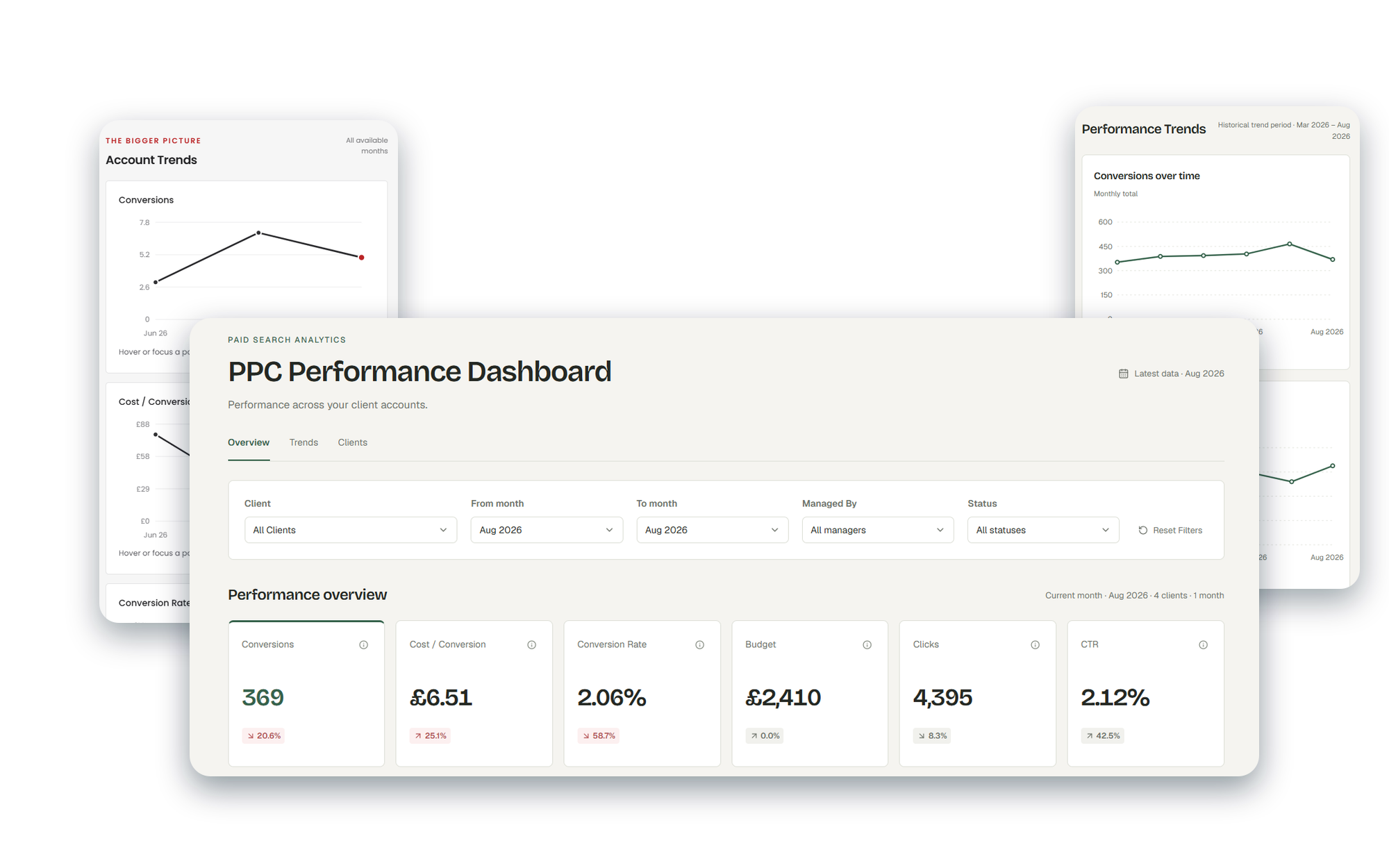Screen dimensions: 1389x868
Task: Click the 8.3% down-trend badge on Clicks
Action: pyautogui.click(x=932, y=735)
